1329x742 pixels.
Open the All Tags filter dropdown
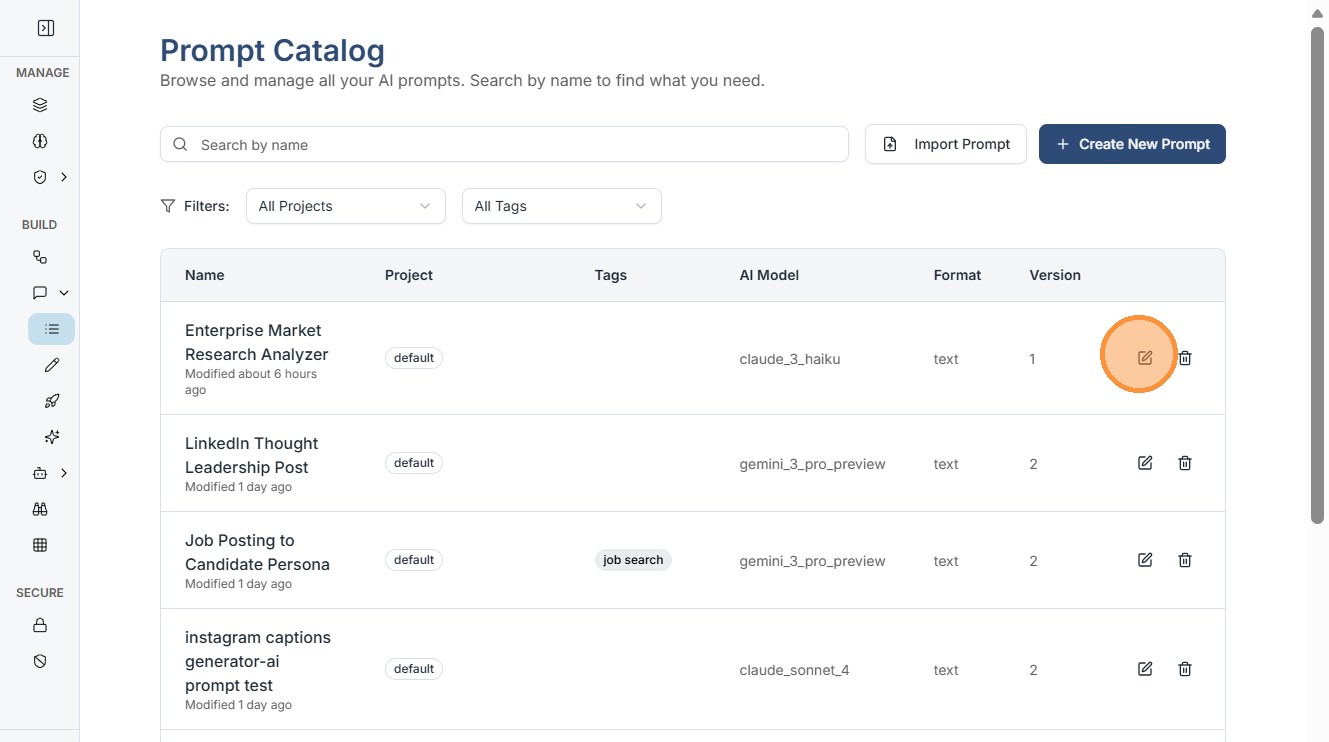[561, 206]
